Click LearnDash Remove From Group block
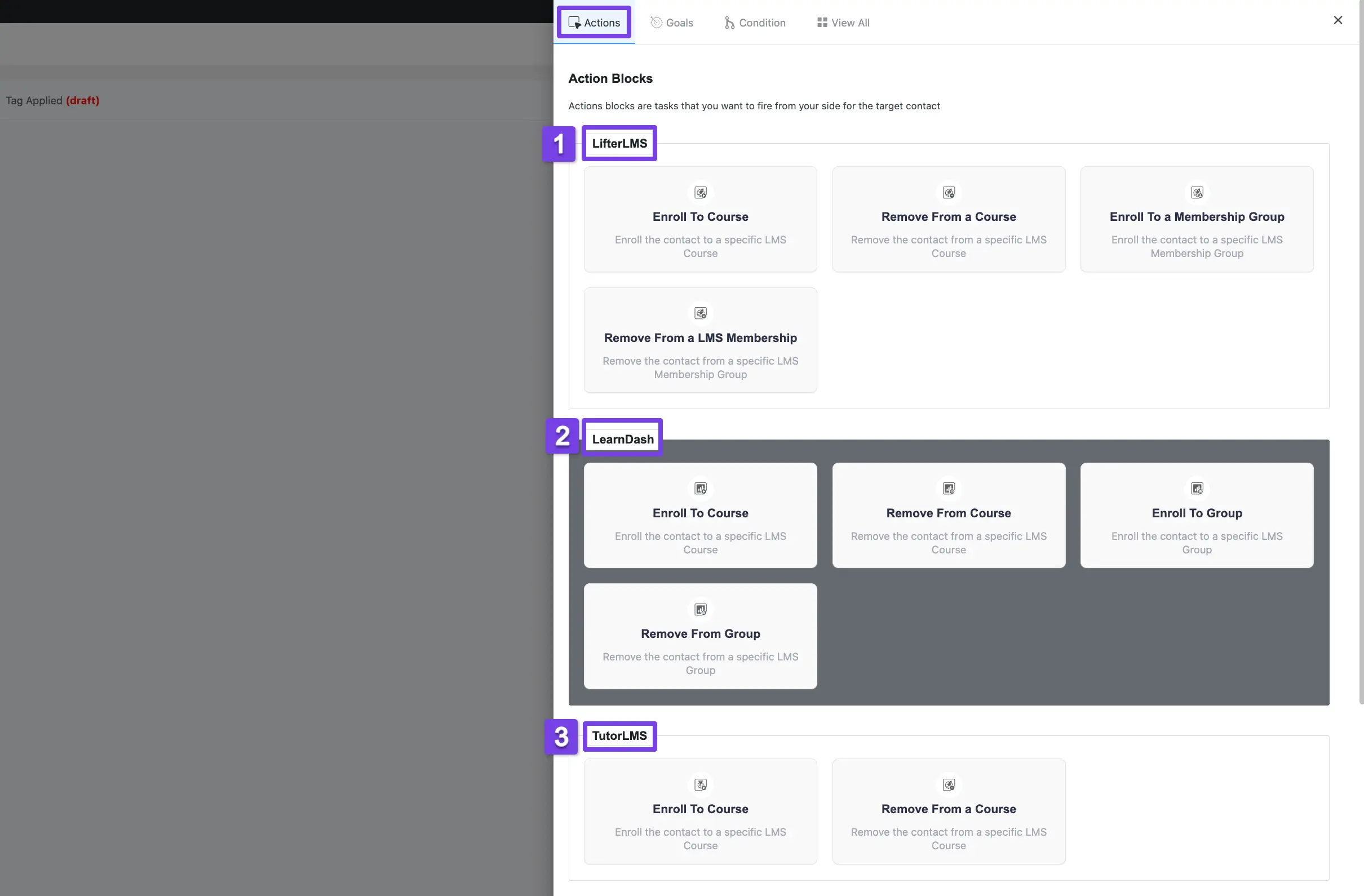The image size is (1364, 896). 700,636
